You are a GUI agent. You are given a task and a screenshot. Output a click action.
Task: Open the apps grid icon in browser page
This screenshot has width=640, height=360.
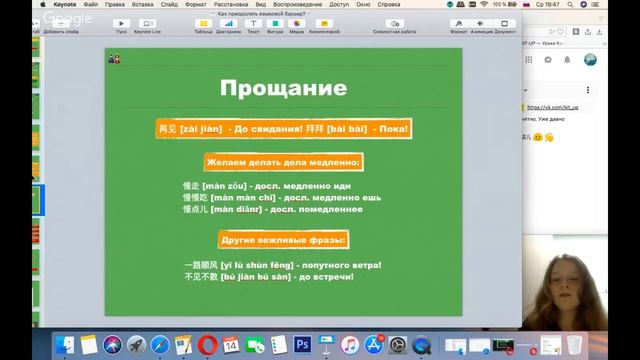[x=529, y=60]
